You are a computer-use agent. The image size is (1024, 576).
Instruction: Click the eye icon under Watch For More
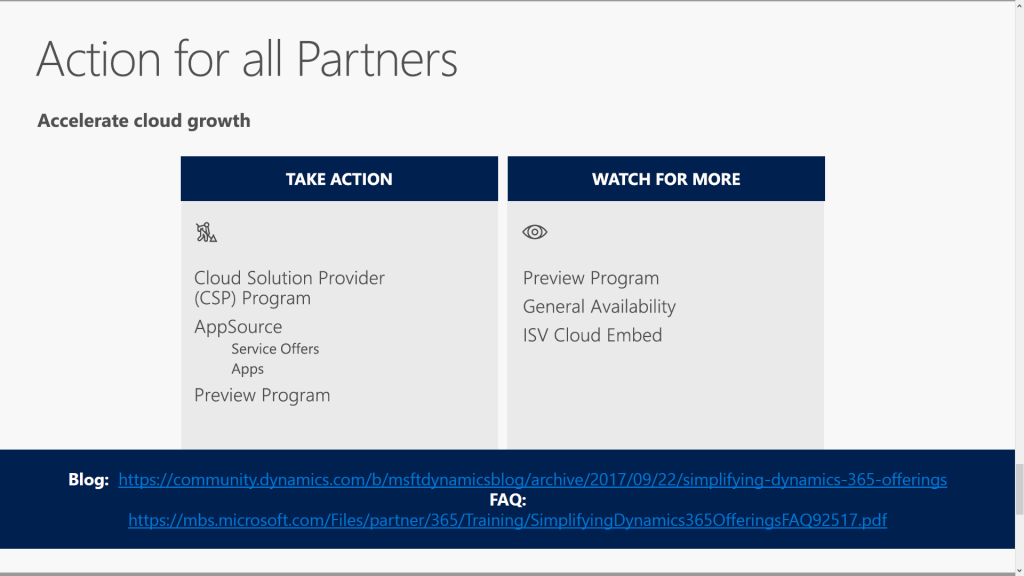[535, 232]
